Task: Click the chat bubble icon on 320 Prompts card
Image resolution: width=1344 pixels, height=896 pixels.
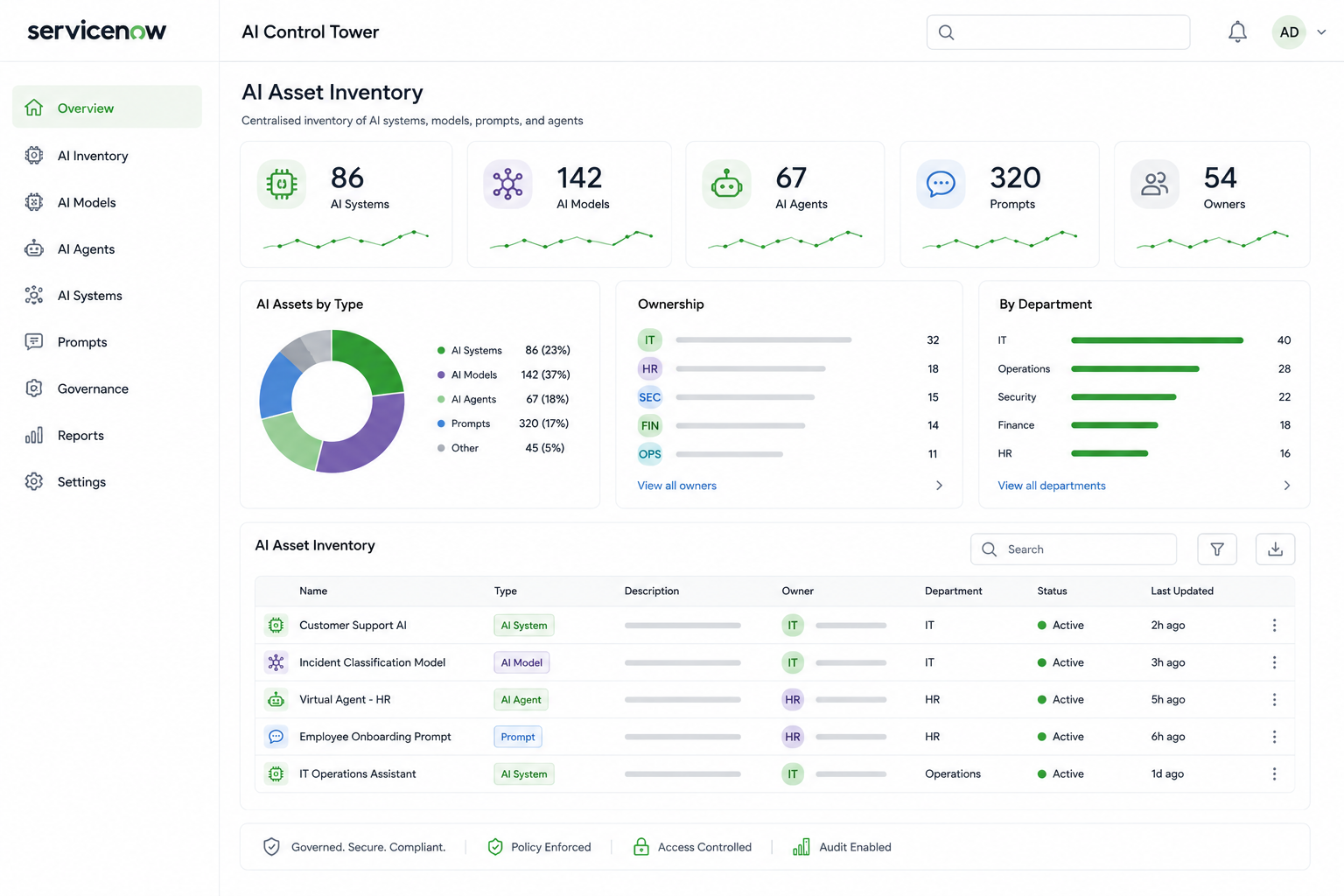Action: (x=941, y=184)
